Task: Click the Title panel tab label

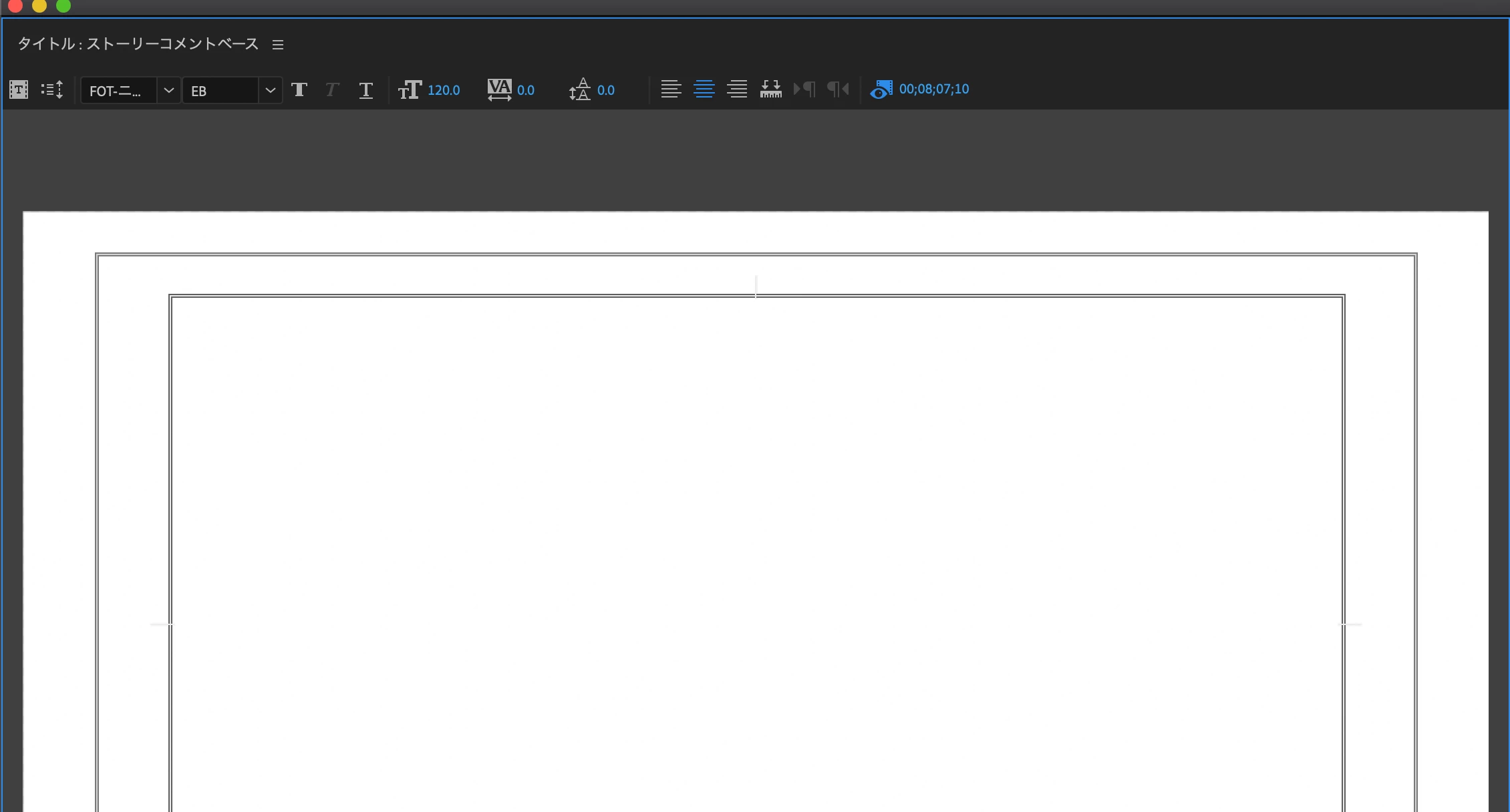Action: [138, 44]
